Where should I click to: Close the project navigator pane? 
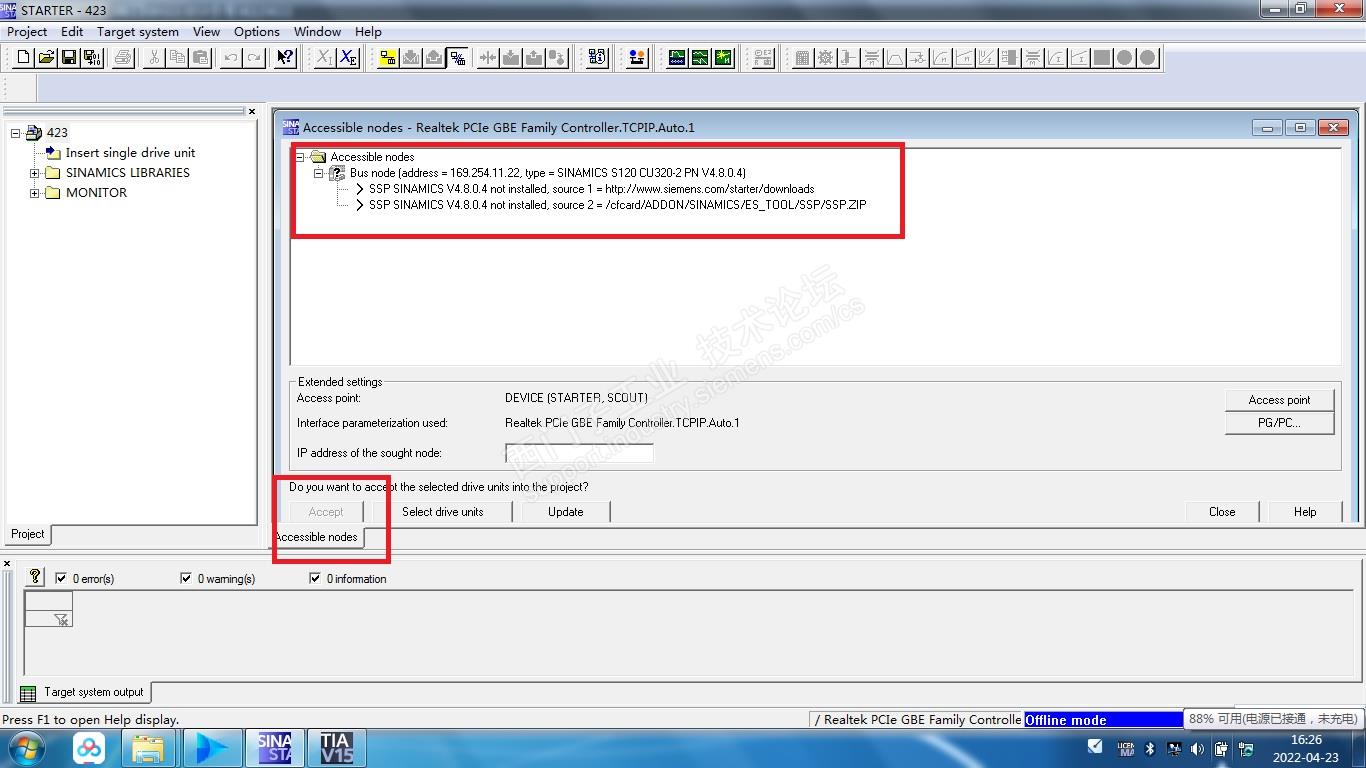pos(252,112)
